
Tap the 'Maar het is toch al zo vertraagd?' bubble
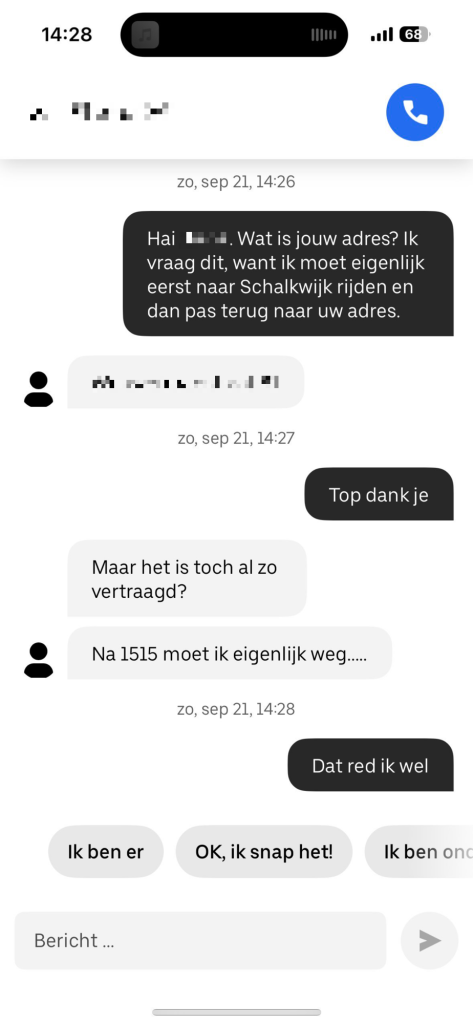[187, 578]
